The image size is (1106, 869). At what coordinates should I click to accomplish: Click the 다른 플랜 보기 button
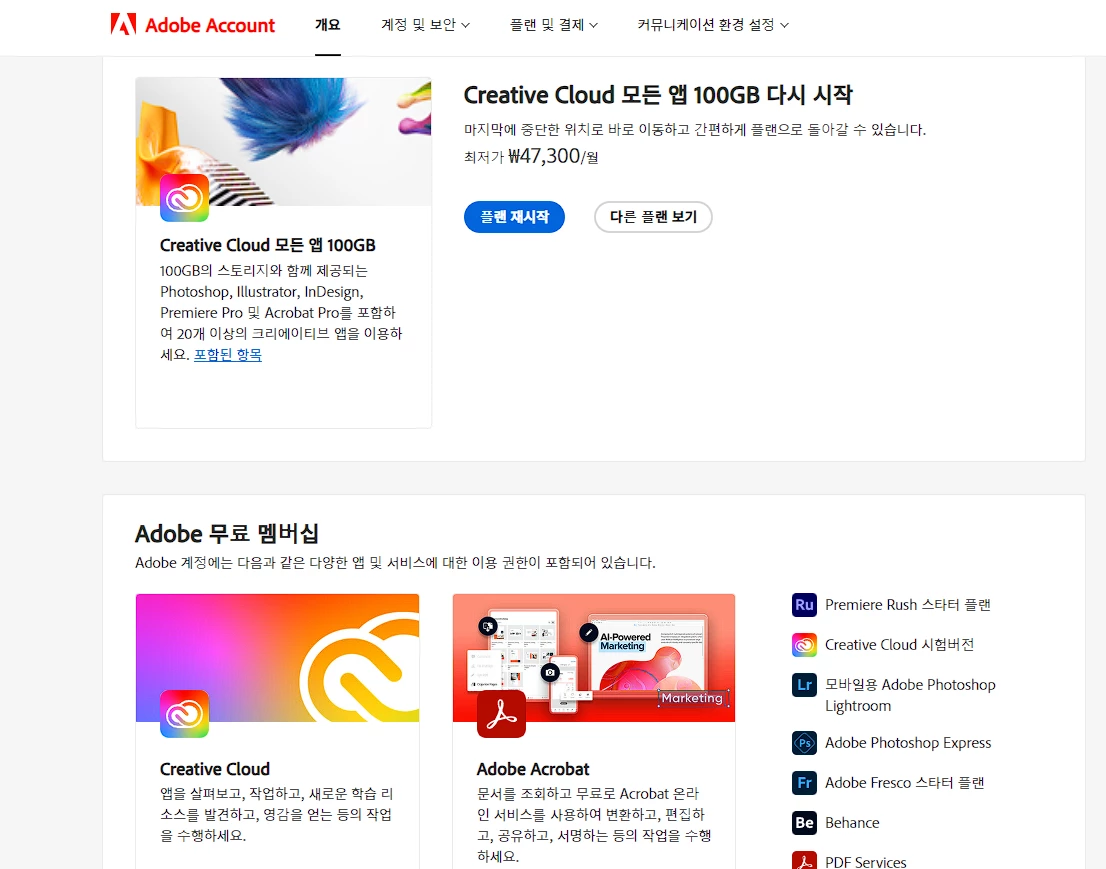653,217
